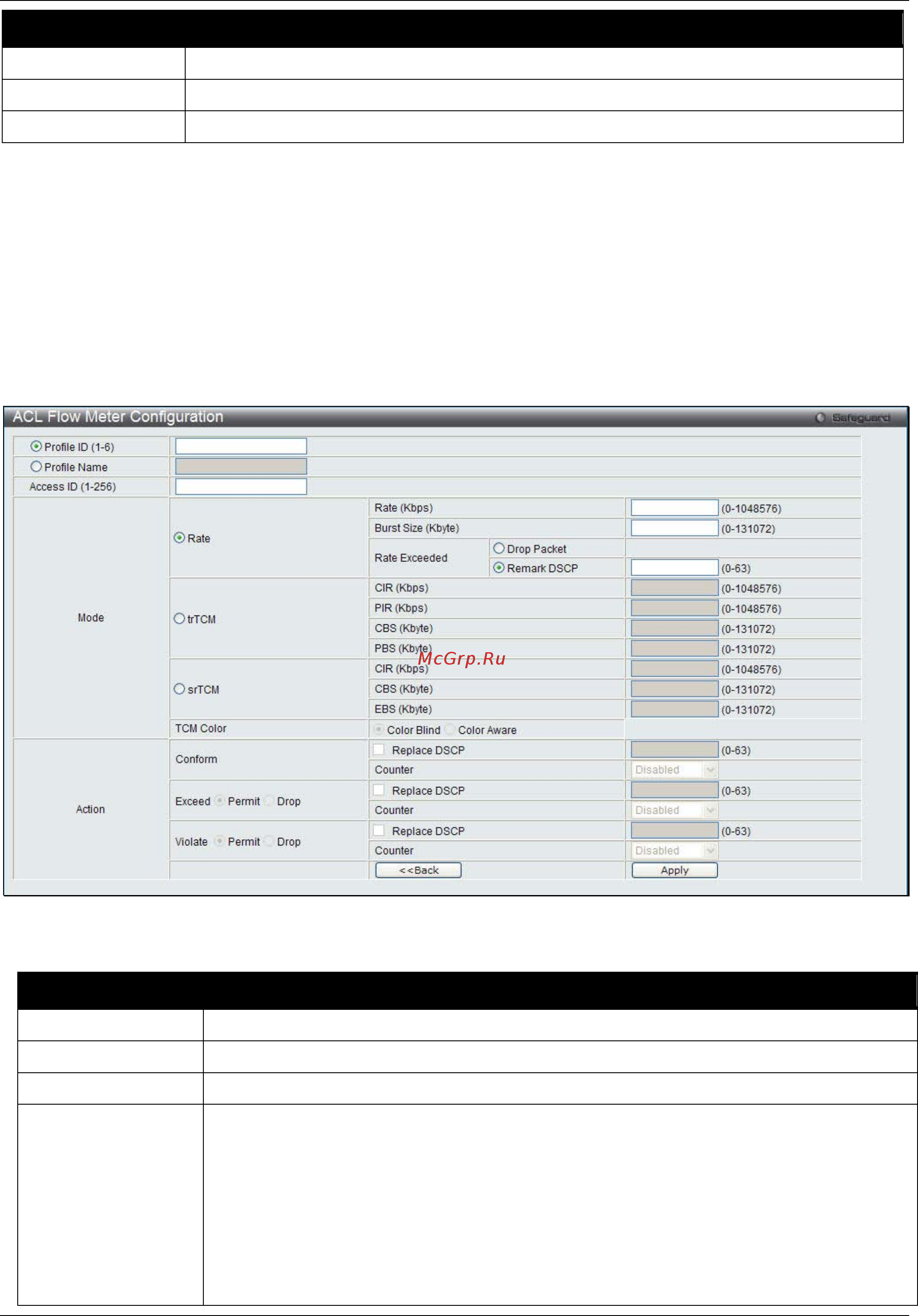The image size is (918, 1316).
Task: Select the Profile ID (1-6) radio button
Action: point(36,446)
